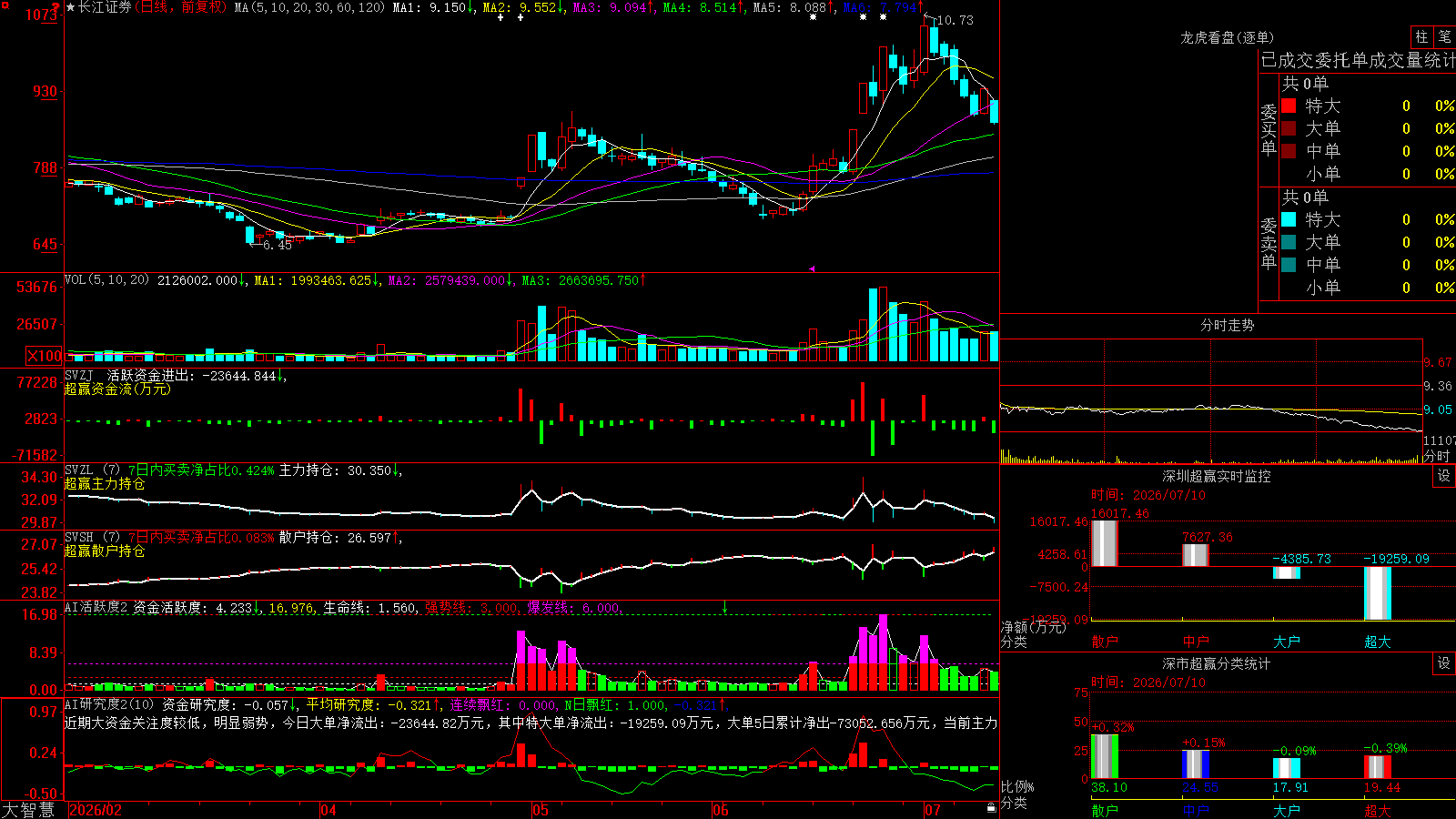Switch 龙虎看盘 view to 柱 mode

(1421, 36)
